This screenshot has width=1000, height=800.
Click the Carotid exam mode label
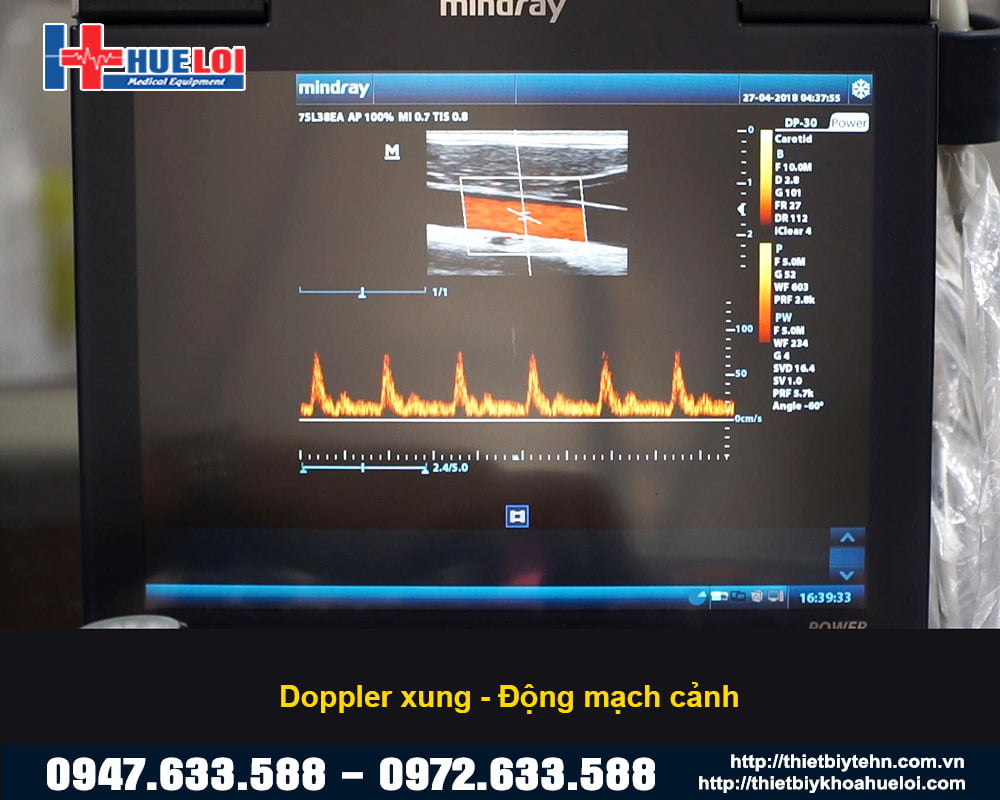tap(793, 140)
